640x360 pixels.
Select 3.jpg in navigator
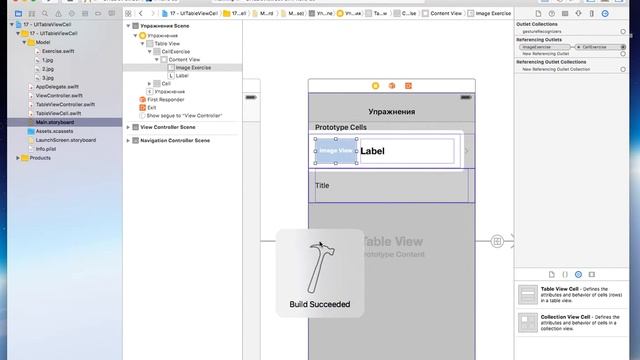click(48, 78)
